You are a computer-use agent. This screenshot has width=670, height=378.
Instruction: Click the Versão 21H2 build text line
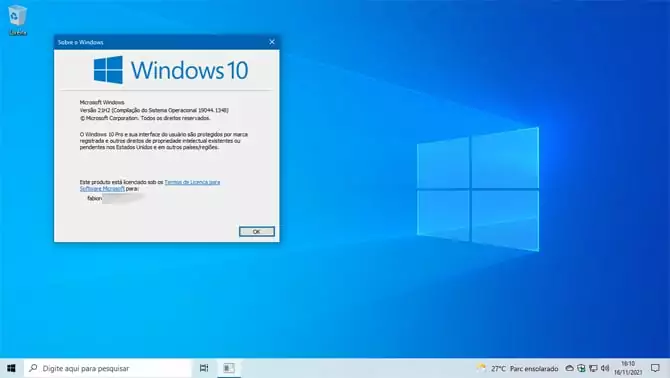tap(154, 110)
